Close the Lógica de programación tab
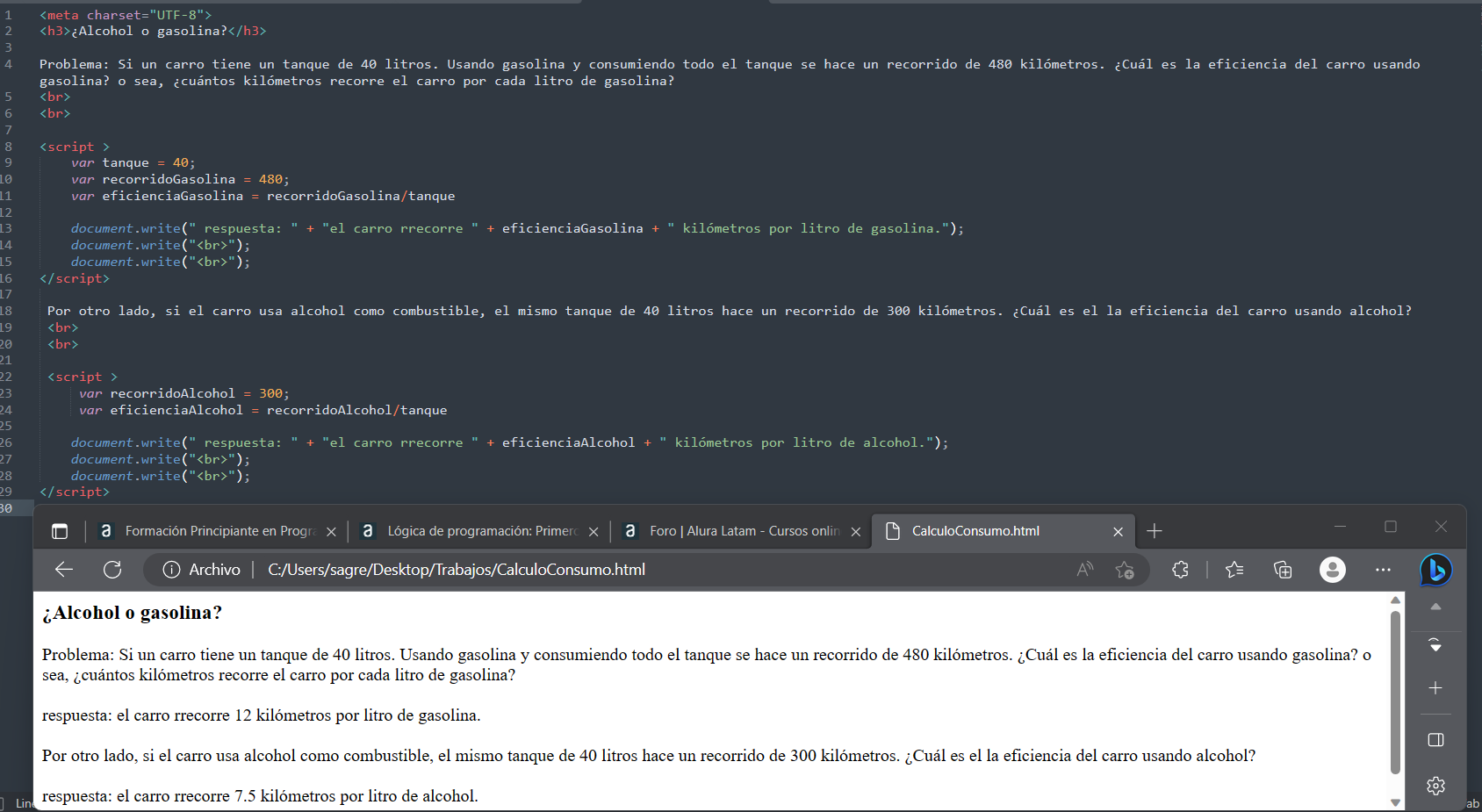 (594, 532)
